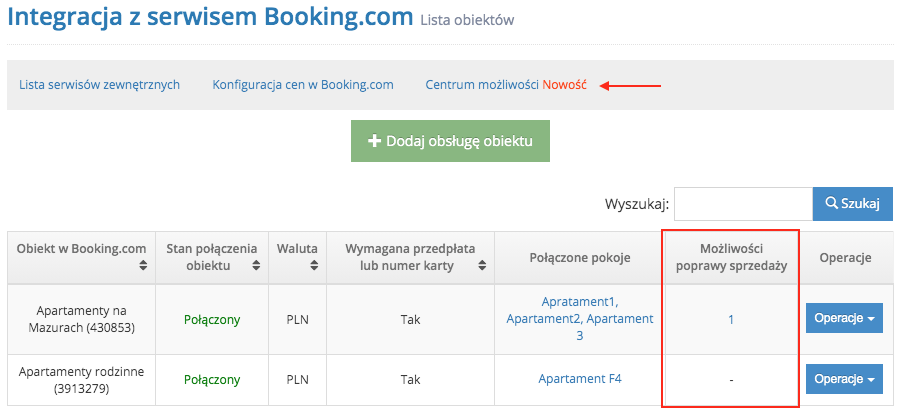Focus the Wyszukaj search field
This screenshot has height=414, width=906.
click(x=743, y=204)
